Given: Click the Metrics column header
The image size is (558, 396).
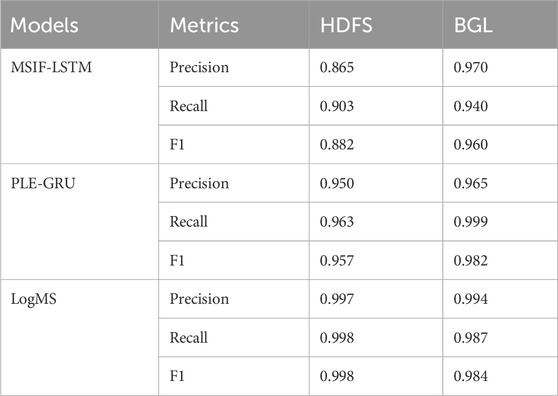Looking at the screenshot, I should pos(204,26).
